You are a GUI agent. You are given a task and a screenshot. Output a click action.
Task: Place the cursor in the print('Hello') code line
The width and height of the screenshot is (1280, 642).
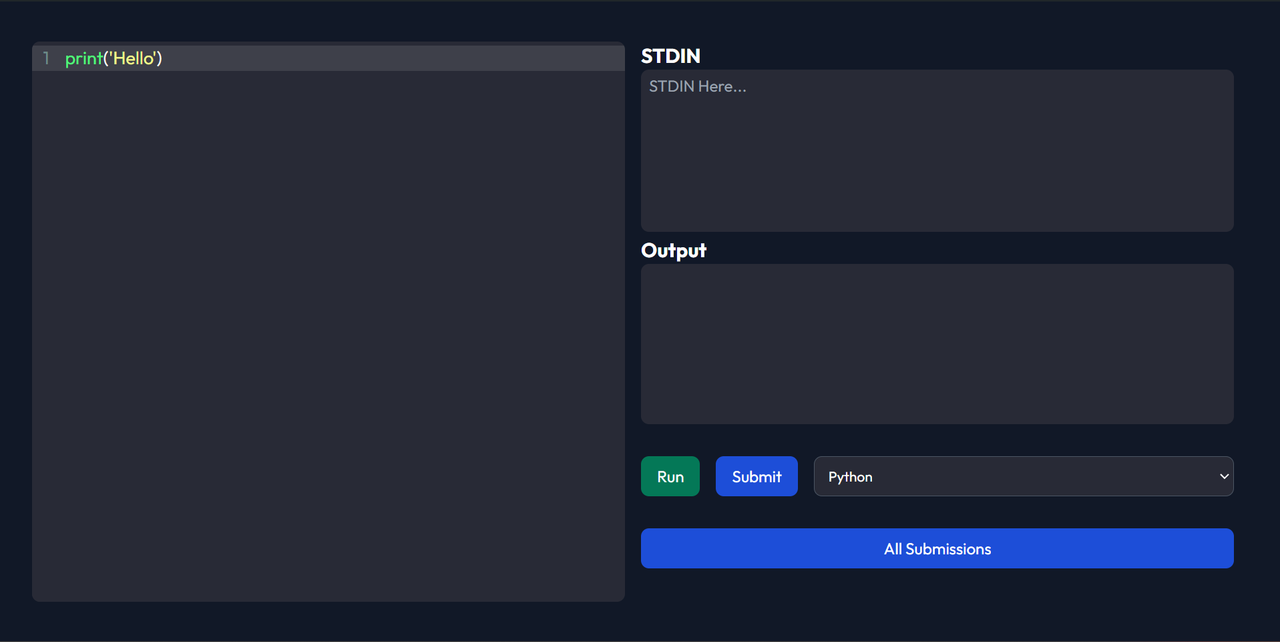(x=114, y=58)
